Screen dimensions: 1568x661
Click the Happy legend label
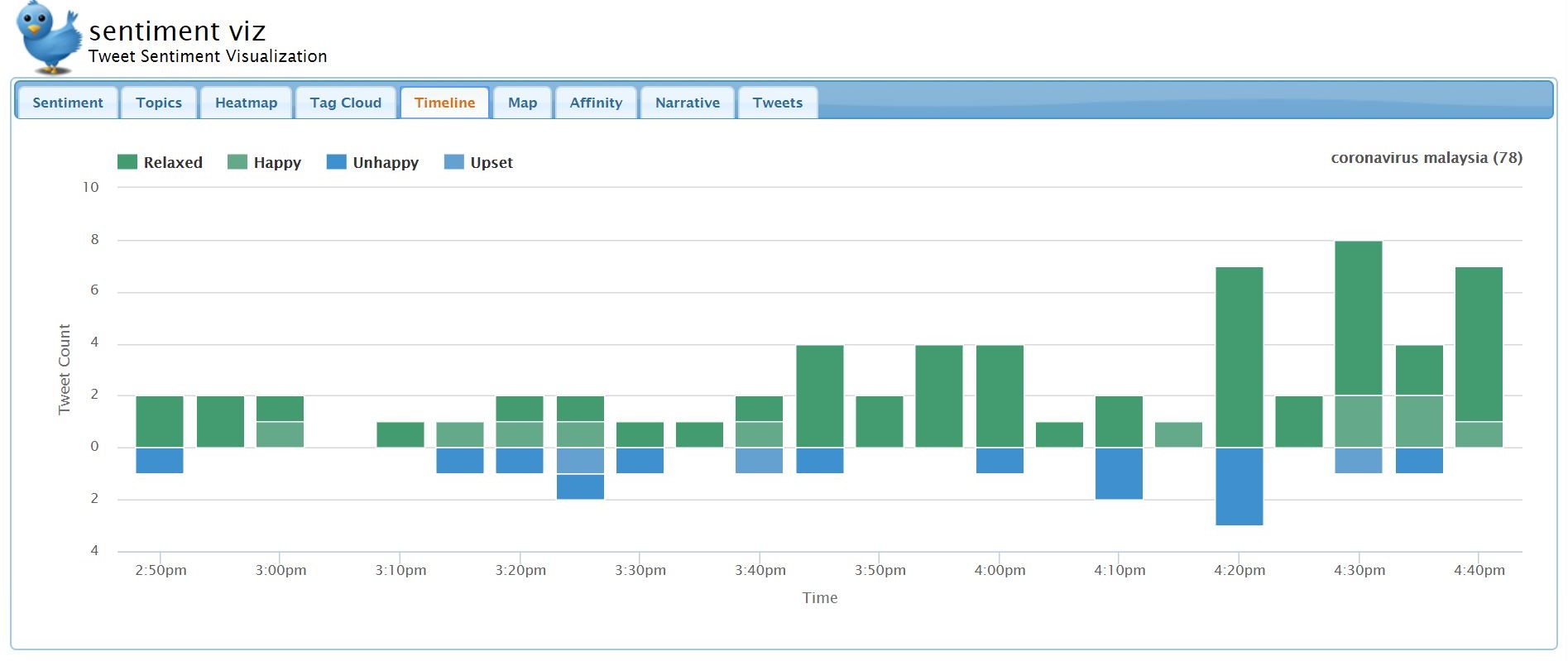point(277,163)
